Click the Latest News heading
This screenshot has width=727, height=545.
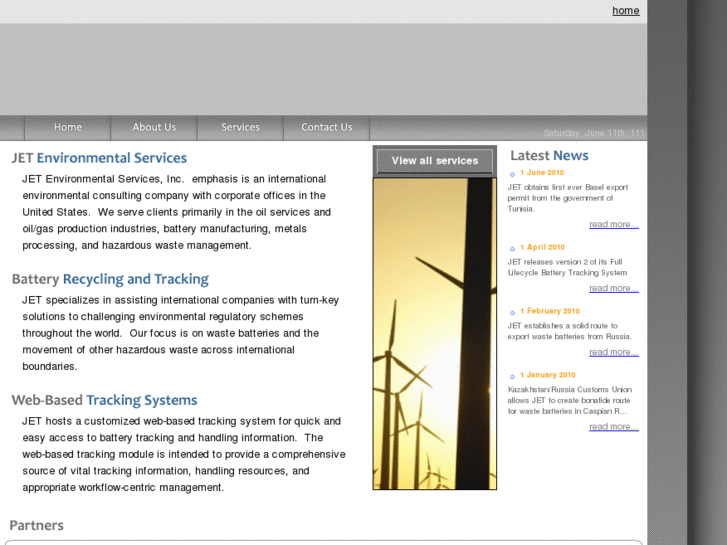click(x=549, y=155)
